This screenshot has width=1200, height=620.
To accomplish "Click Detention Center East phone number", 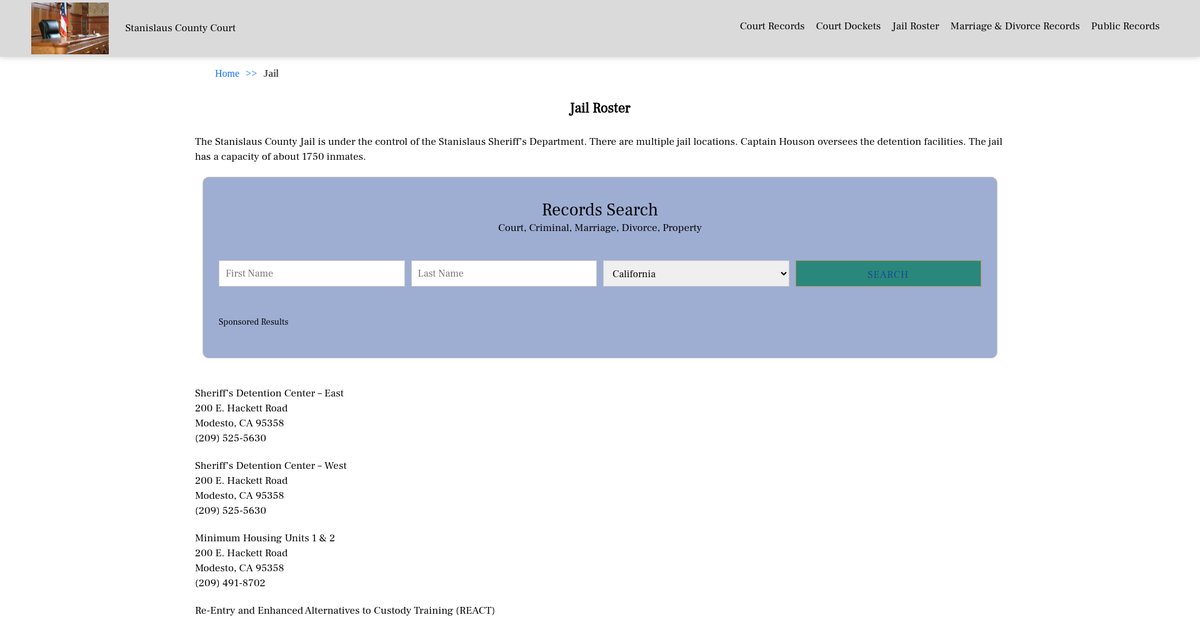I will [230, 438].
